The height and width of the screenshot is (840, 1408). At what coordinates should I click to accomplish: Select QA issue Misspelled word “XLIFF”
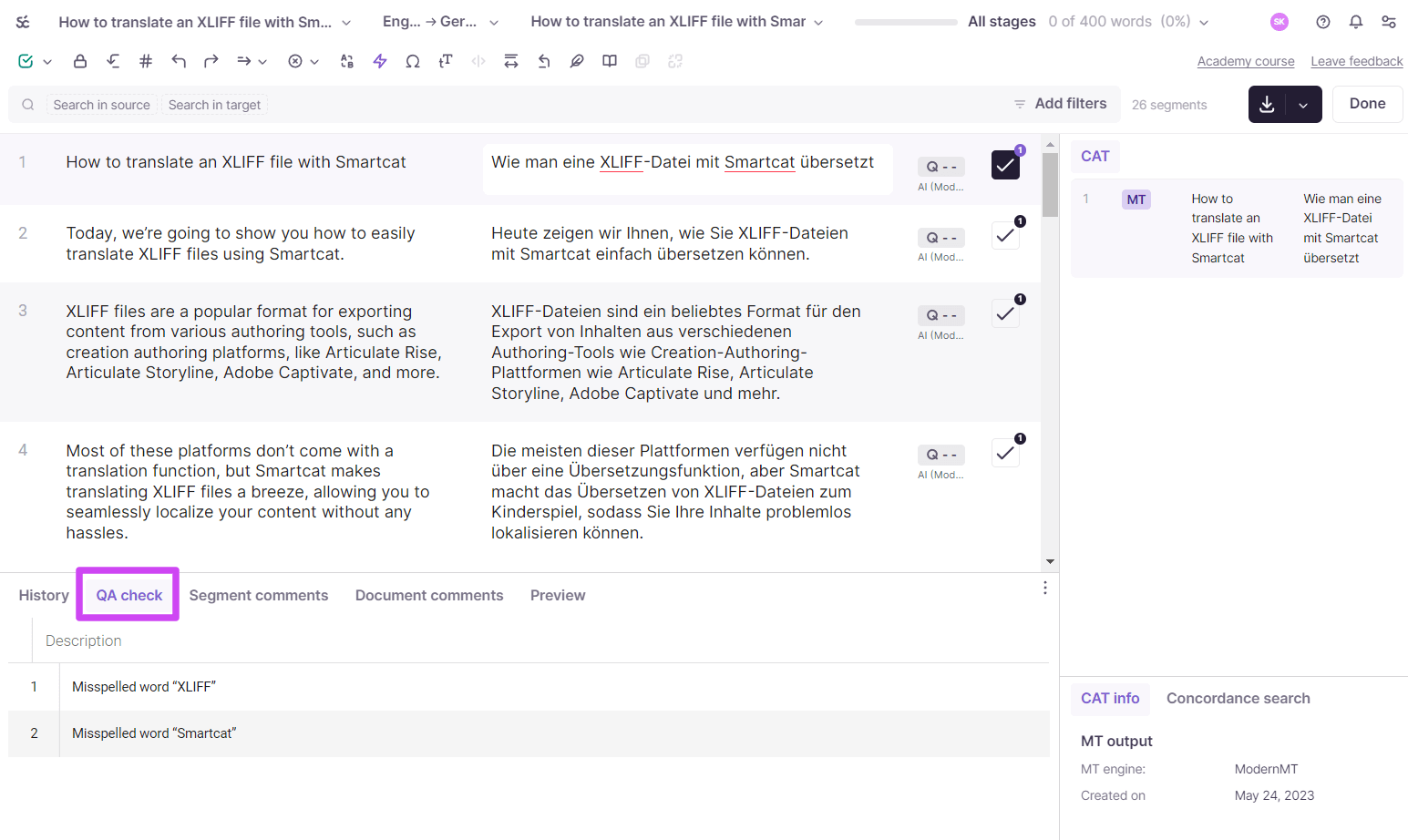click(x=529, y=687)
